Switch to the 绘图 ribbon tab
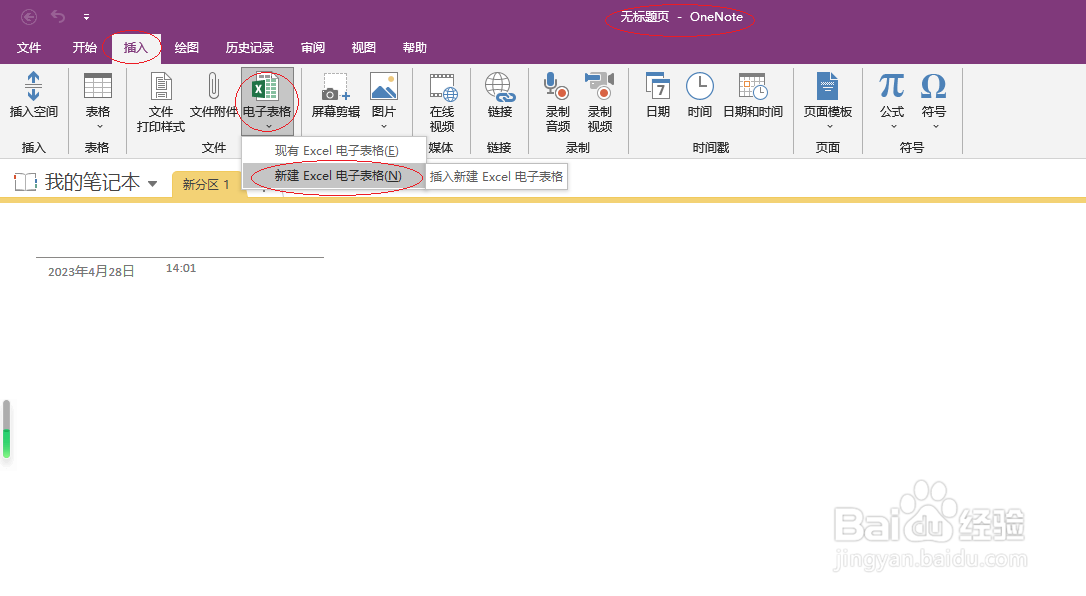1086x596 pixels. (x=186, y=48)
